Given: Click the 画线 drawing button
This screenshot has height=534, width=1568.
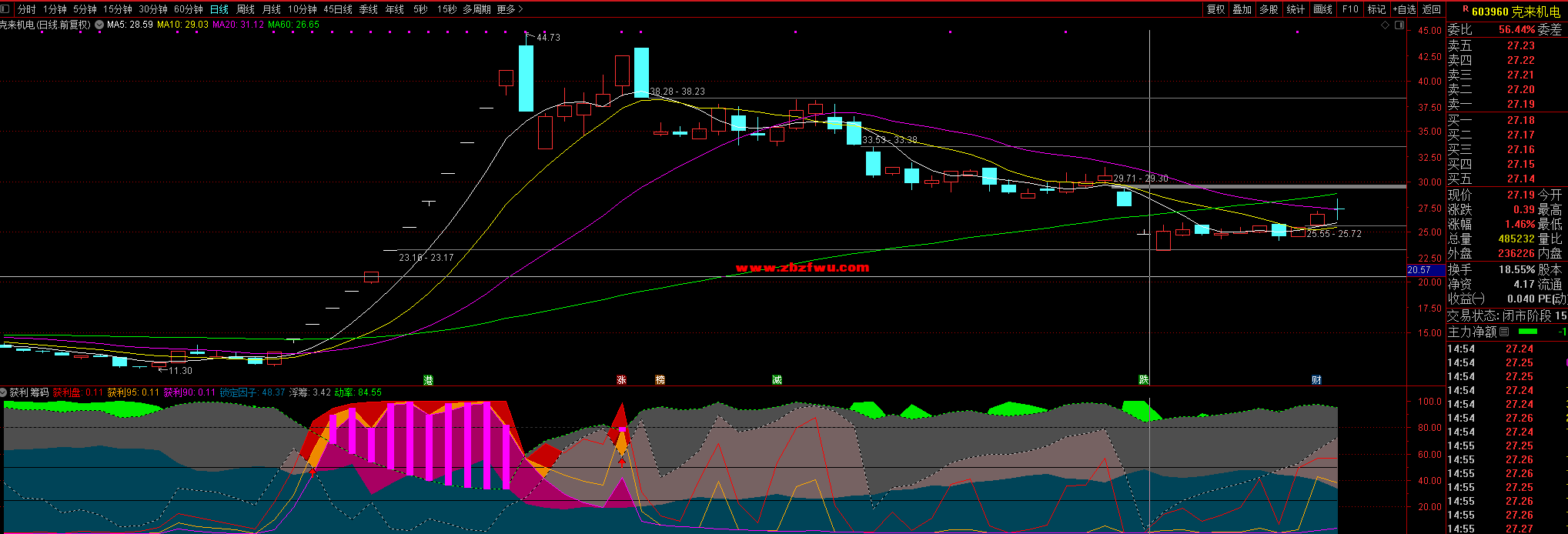Looking at the screenshot, I should click(x=1323, y=9).
